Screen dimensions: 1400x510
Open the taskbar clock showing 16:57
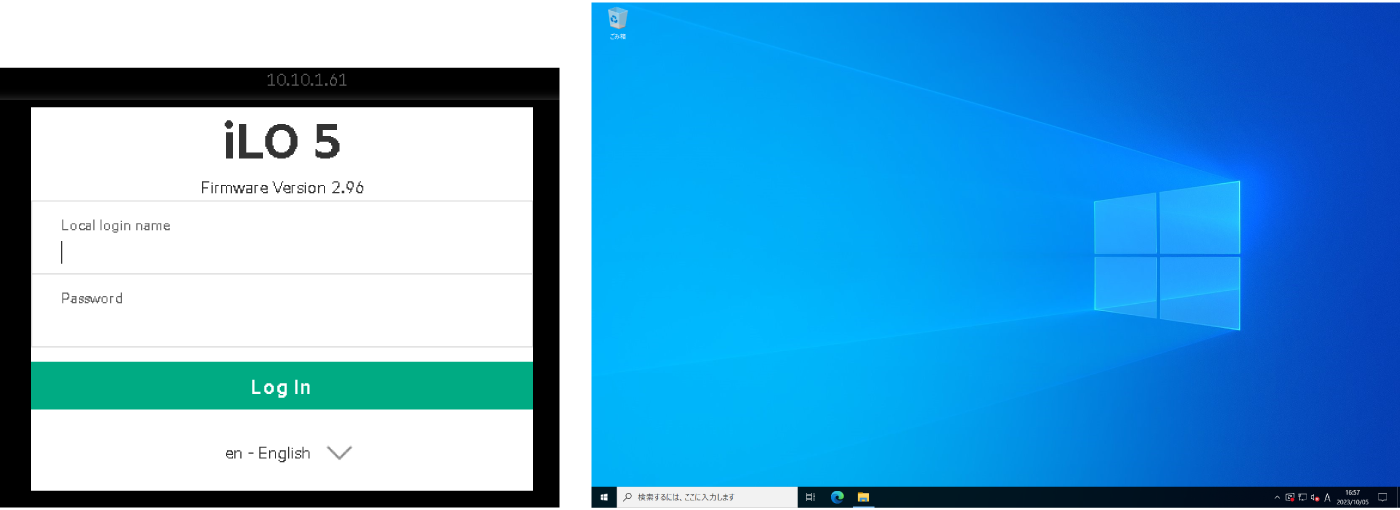[1352, 497]
